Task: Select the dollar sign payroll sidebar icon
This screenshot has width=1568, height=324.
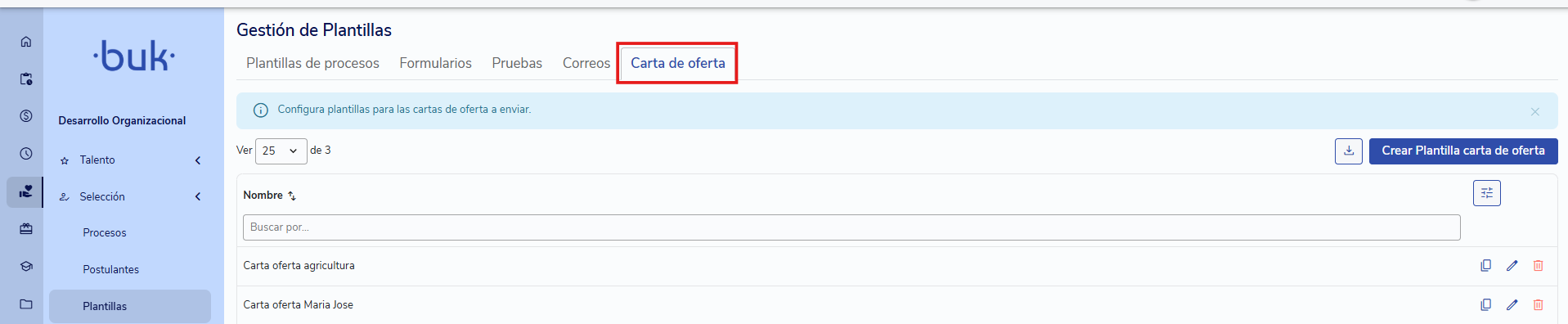Action: point(26,116)
